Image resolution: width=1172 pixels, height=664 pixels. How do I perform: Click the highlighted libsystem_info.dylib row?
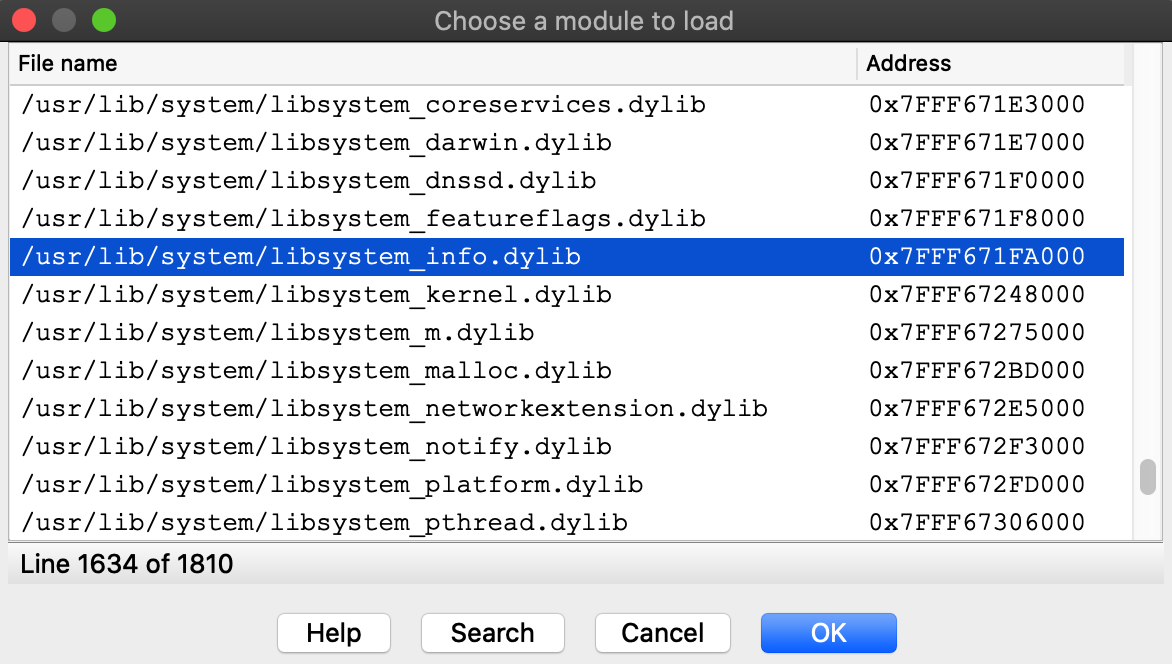pyautogui.click(x=300, y=257)
